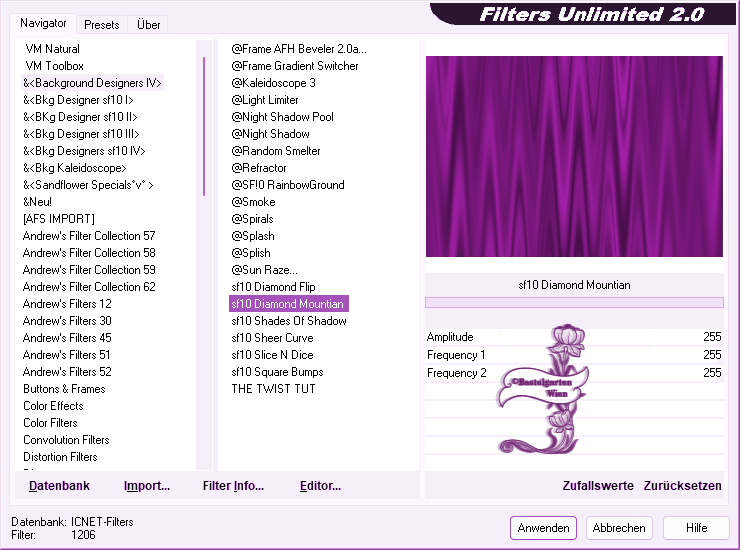Choose THE TWIST TUT filter

273,389
